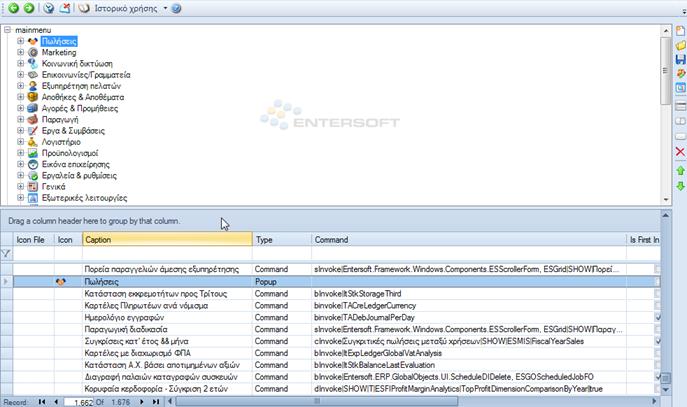Image resolution: width=687 pixels, height=407 pixels.
Task: Click the Open folder icon in the right sidebar
Action: pos(680,45)
